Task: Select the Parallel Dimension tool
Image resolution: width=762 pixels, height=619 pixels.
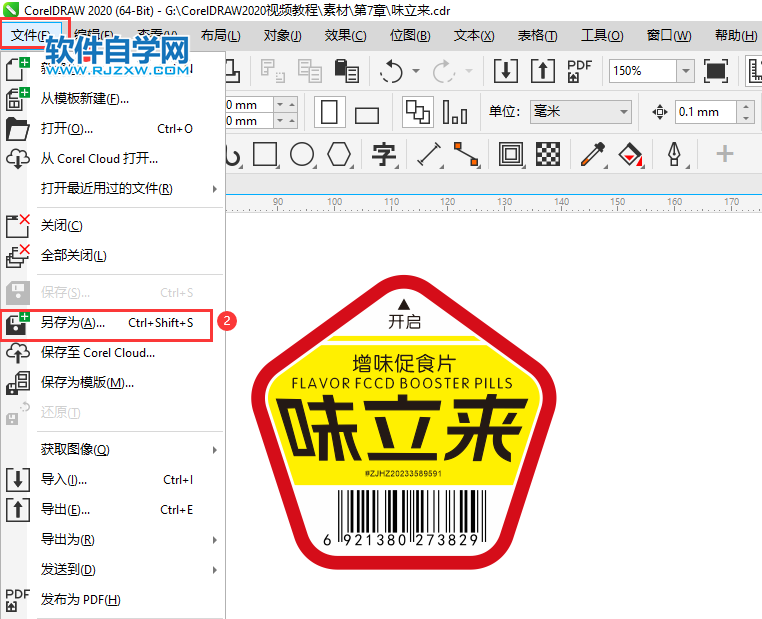Action: click(x=430, y=155)
